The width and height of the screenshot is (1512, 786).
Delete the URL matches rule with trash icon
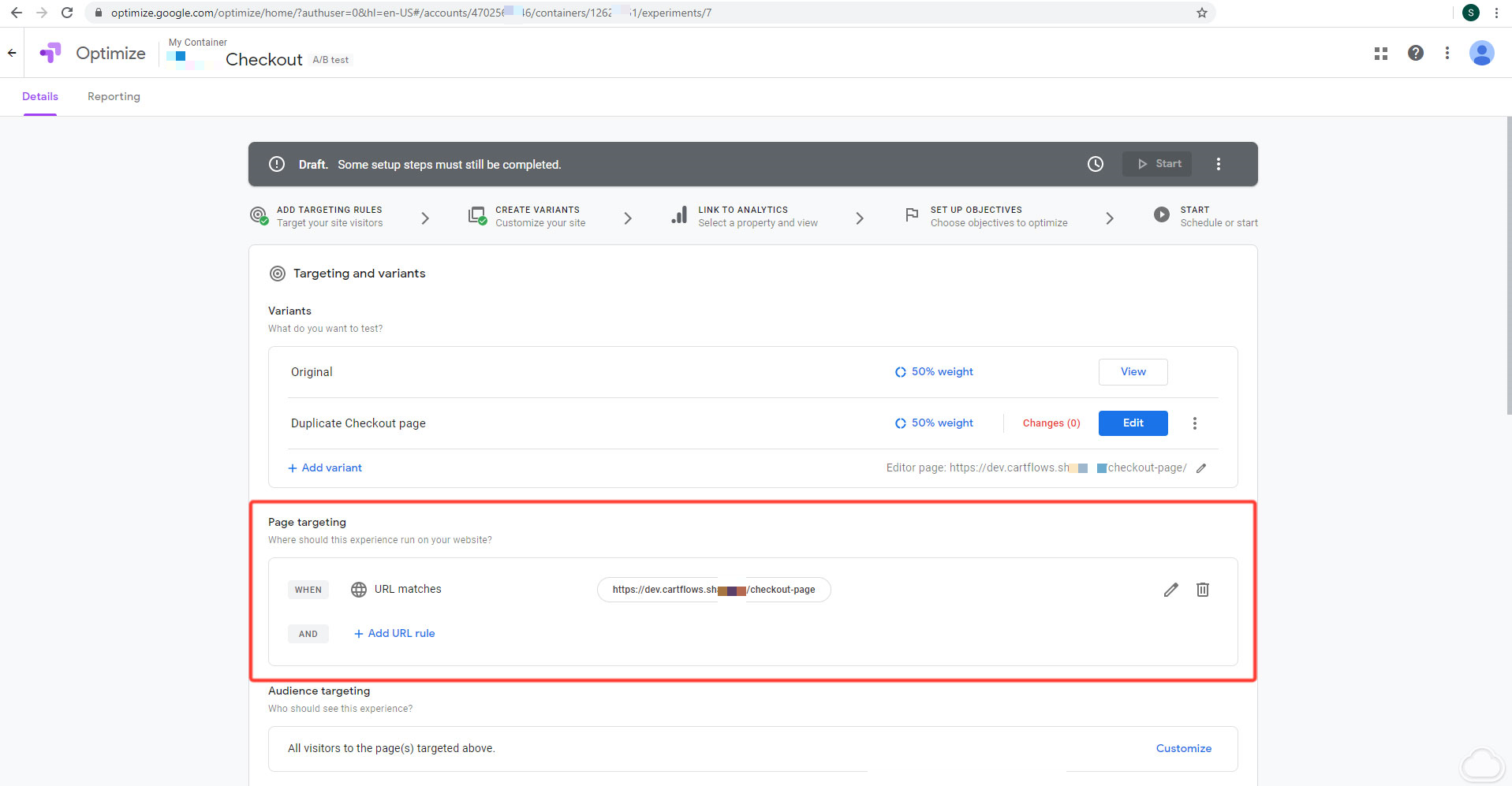(x=1202, y=590)
